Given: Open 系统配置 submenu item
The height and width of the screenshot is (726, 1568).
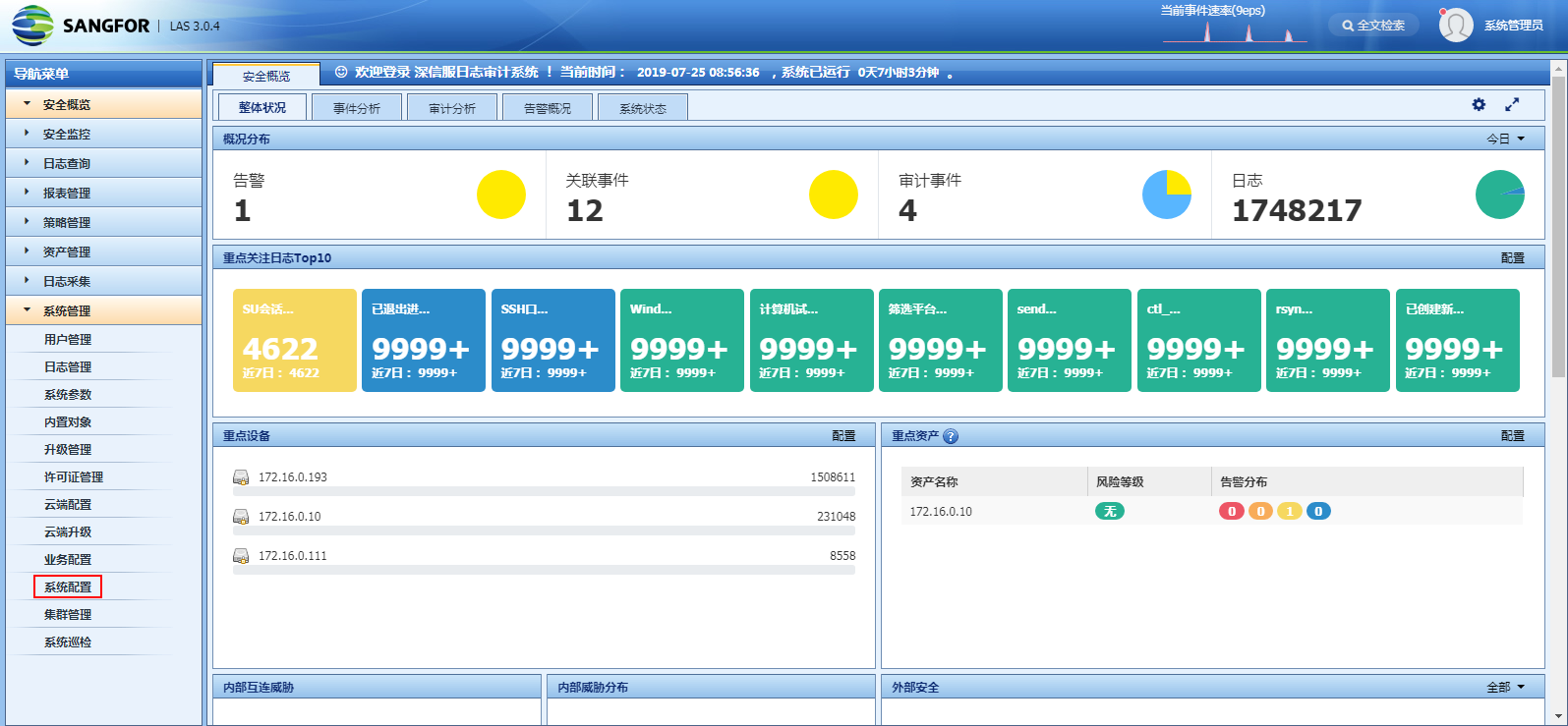Looking at the screenshot, I should pos(68,587).
